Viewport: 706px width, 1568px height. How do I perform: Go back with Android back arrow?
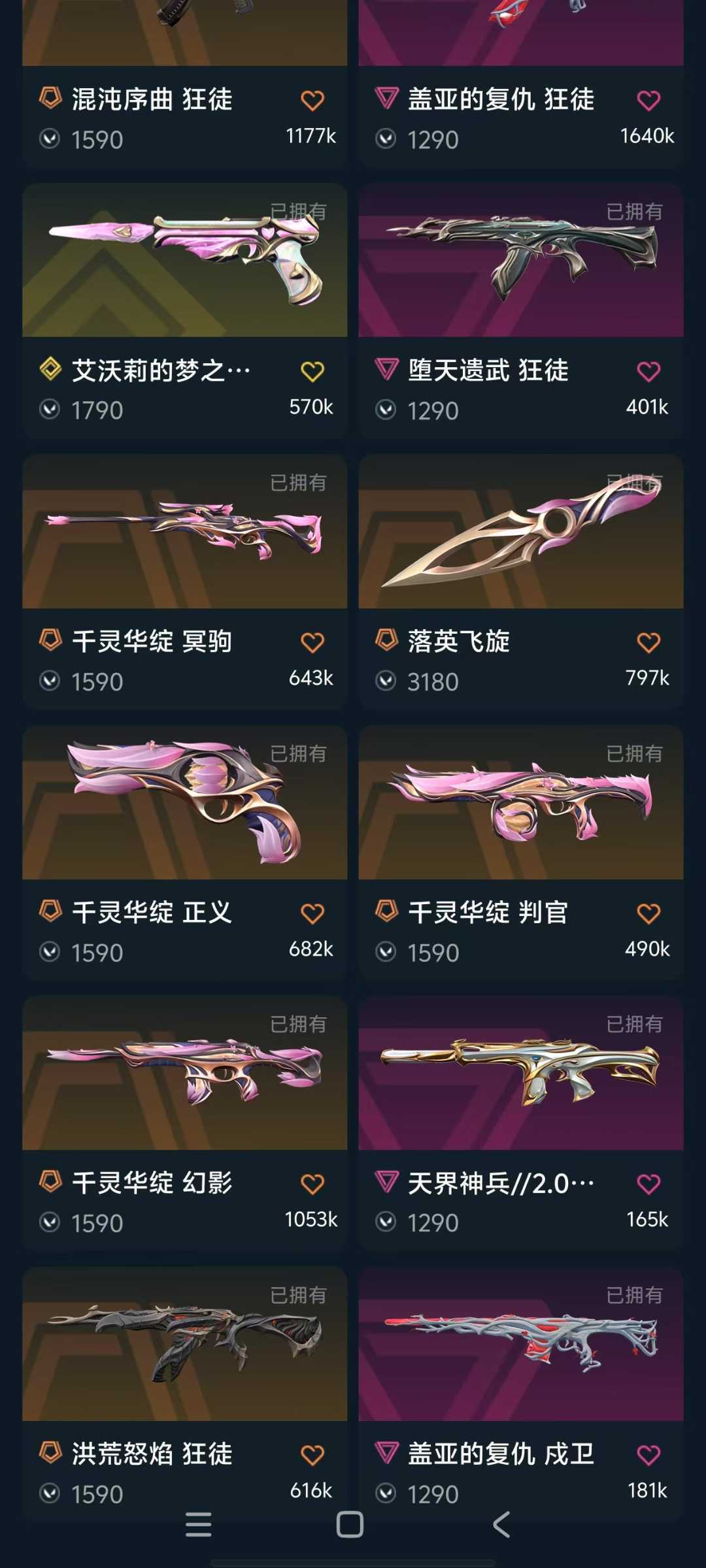(501, 1524)
